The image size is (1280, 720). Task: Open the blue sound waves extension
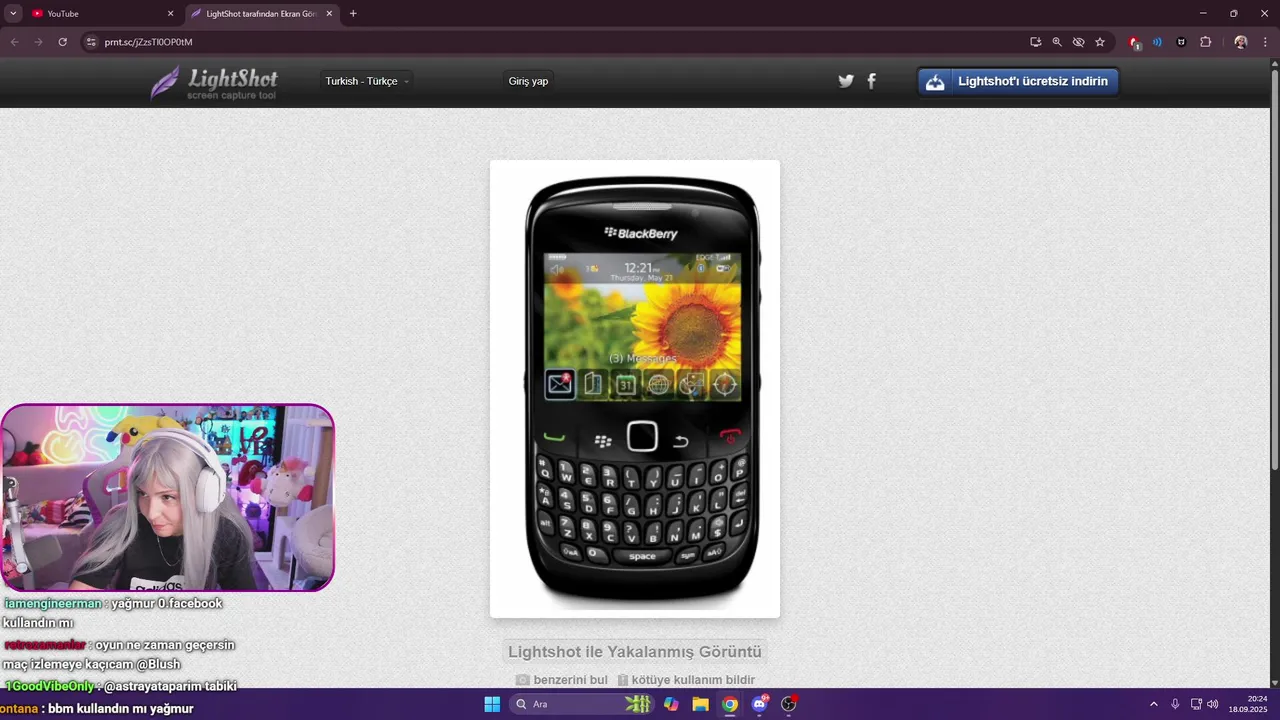click(x=1157, y=42)
